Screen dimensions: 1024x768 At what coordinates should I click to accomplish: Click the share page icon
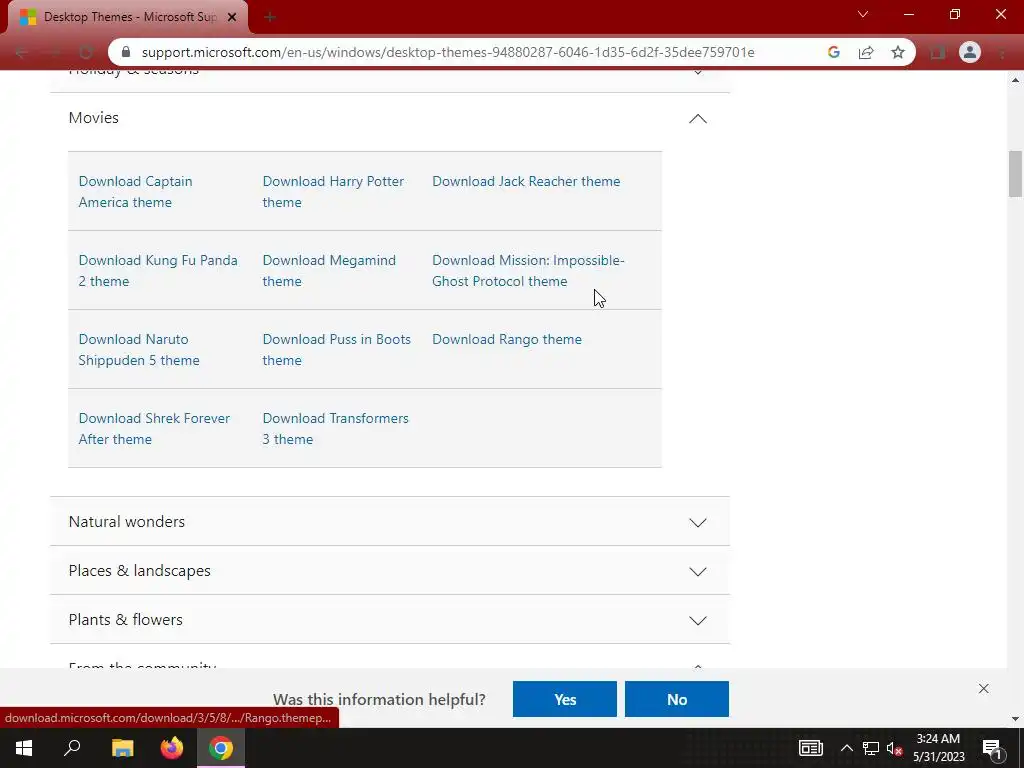[866, 52]
